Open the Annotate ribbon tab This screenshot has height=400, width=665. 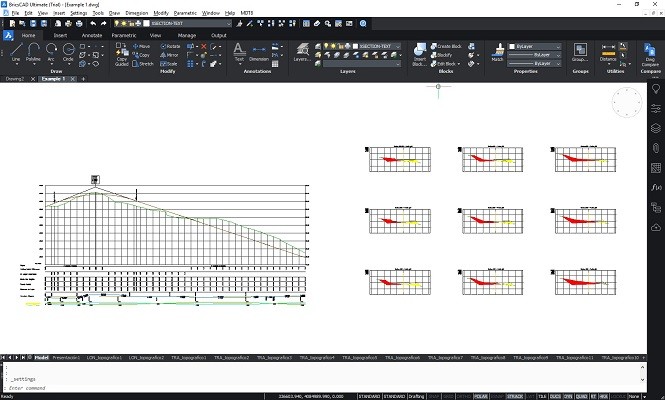pos(92,36)
